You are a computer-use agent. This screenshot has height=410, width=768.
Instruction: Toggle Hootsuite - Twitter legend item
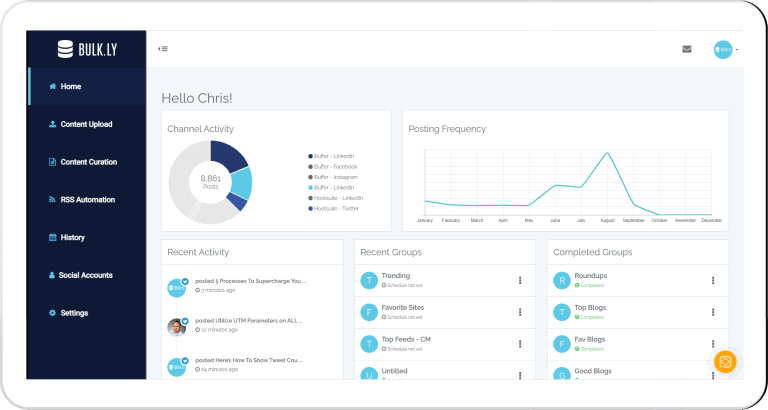click(337, 209)
